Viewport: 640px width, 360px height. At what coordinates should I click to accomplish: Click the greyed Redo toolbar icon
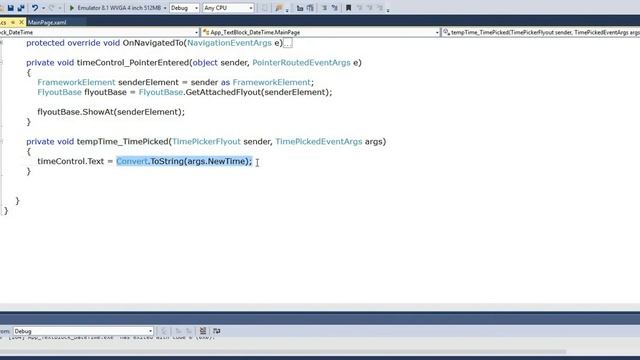pyautogui.click(x=52, y=8)
